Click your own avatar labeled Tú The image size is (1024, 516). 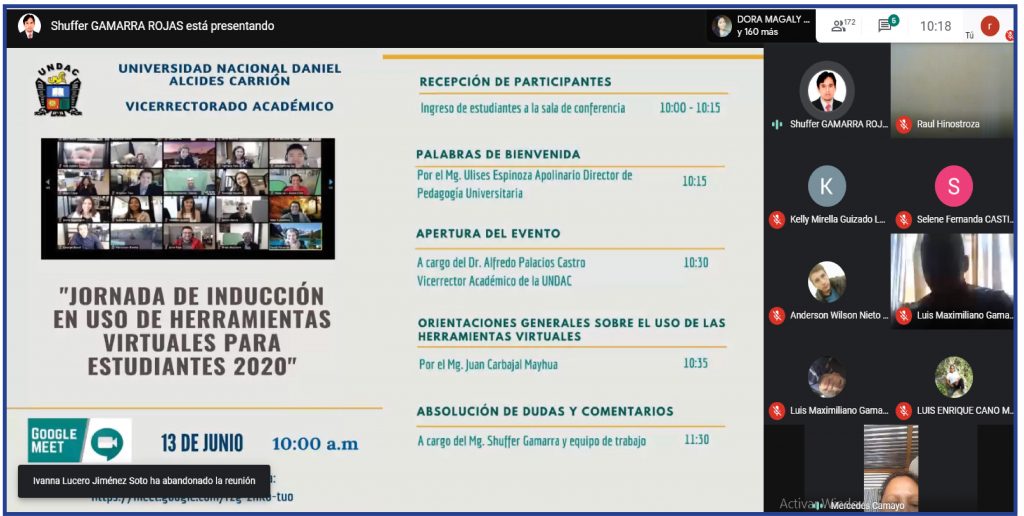pos(990,26)
